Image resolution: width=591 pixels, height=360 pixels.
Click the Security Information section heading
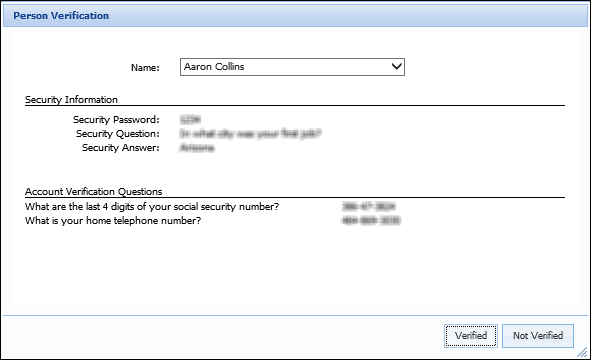[x=71, y=100]
